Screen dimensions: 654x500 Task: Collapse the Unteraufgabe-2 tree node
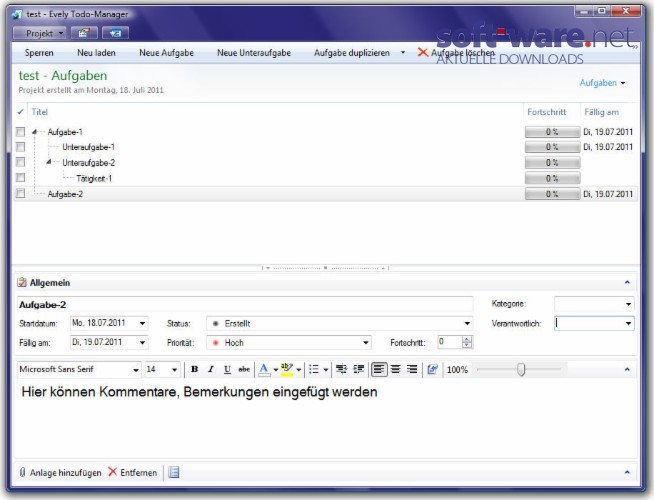(49, 162)
